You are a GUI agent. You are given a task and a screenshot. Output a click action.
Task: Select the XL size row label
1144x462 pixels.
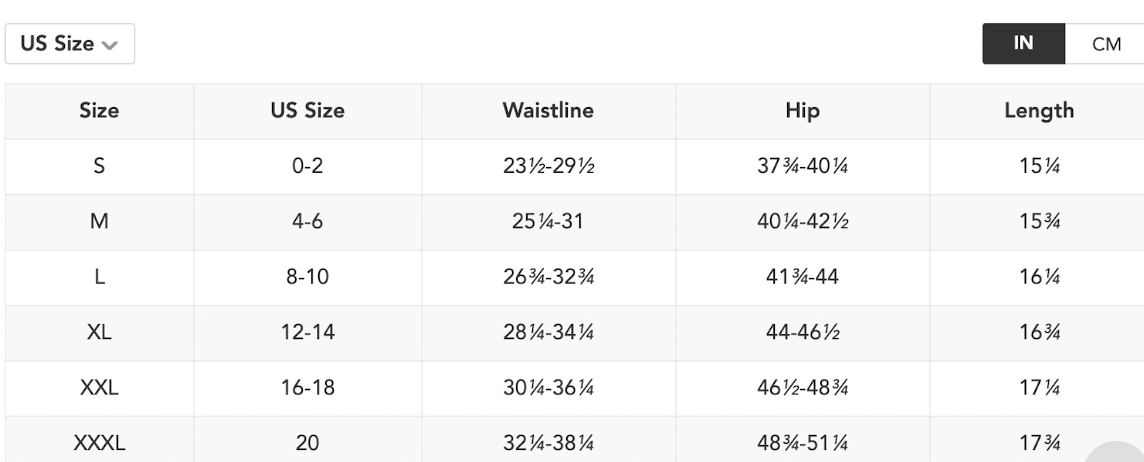pos(99,333)
